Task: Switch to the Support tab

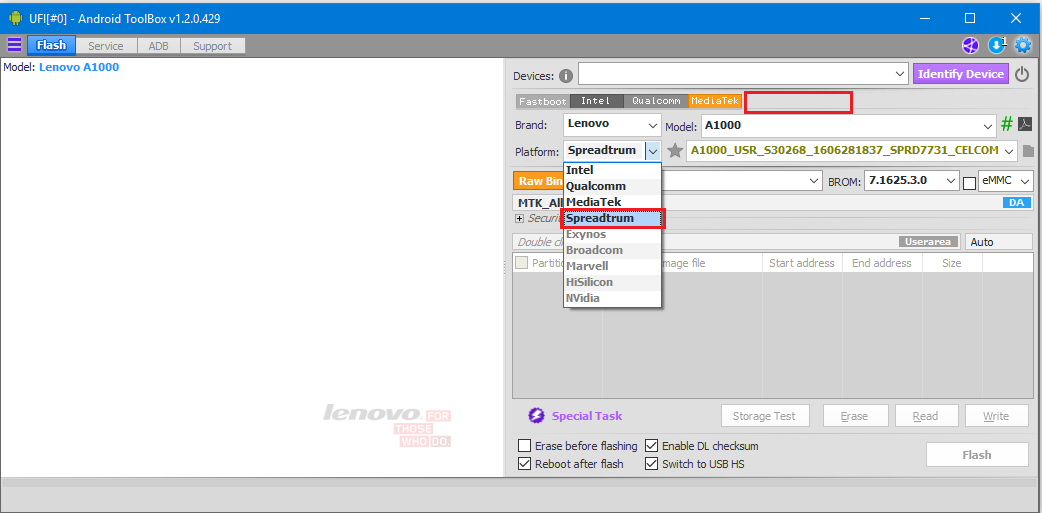Action: (213, 46)
